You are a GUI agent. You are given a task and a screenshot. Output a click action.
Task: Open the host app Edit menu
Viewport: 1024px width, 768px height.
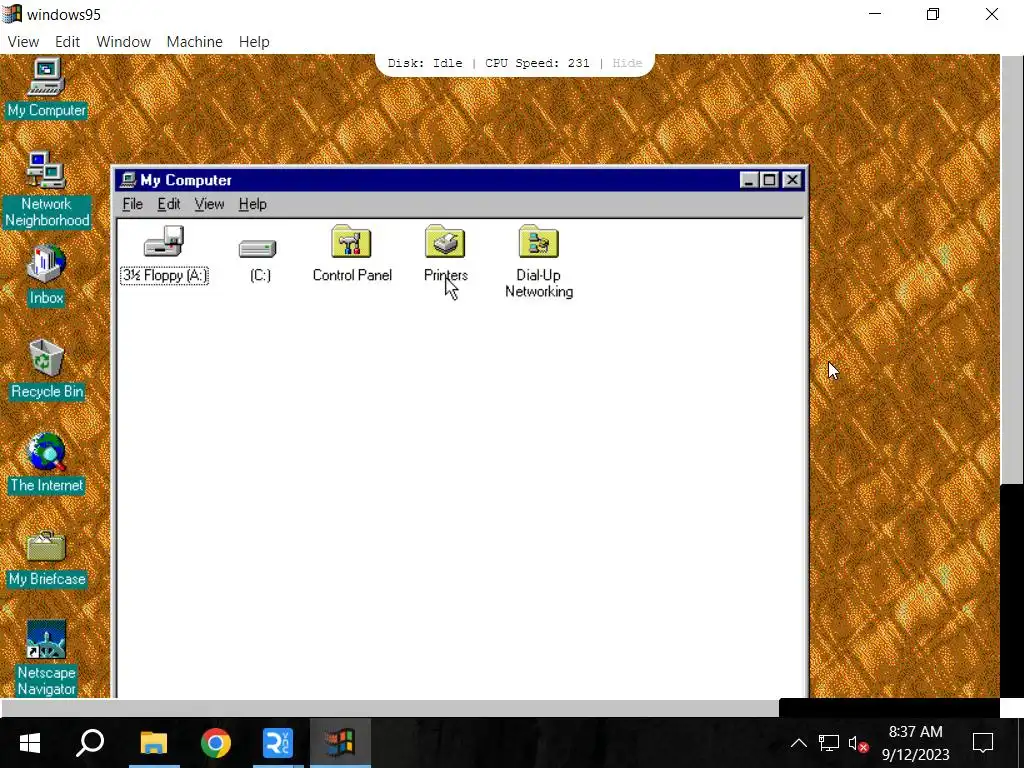pyautogui.click(x=67, y=42)
